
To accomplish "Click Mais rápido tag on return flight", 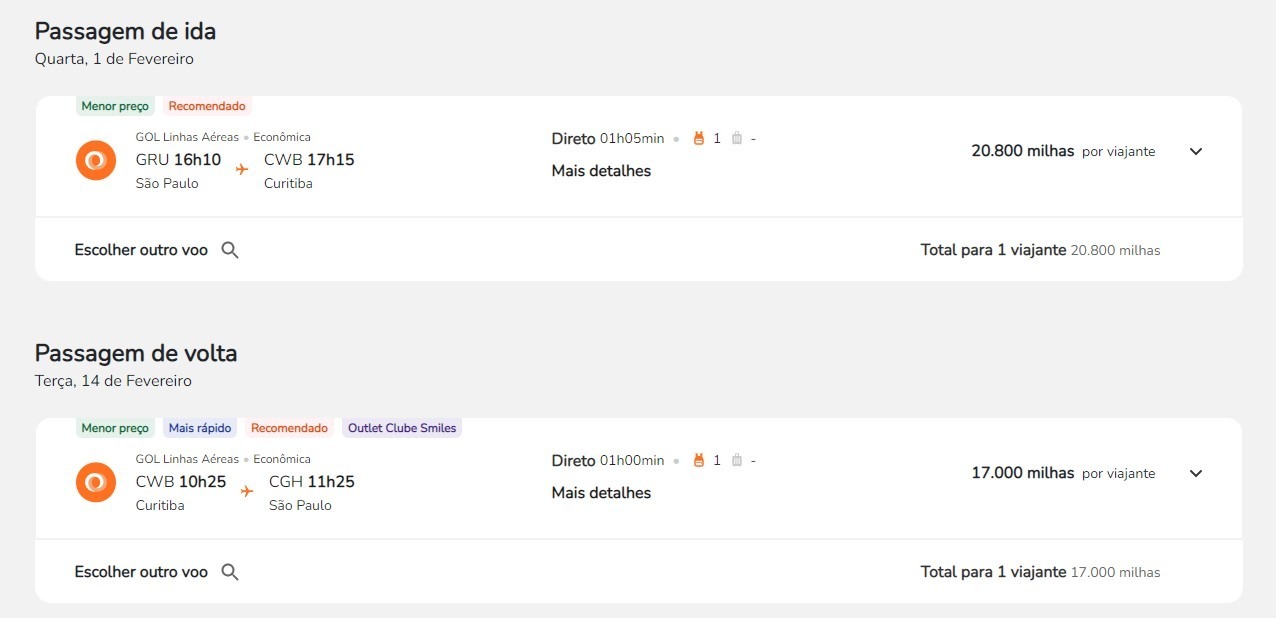I will 200,428.
